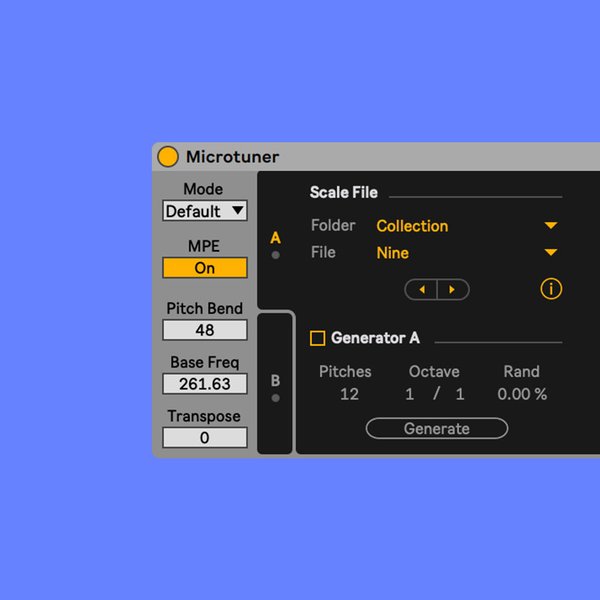Screen dimensions: 600x600
Task: Click the Pitches value 12
Action: [x=349, y=394]
